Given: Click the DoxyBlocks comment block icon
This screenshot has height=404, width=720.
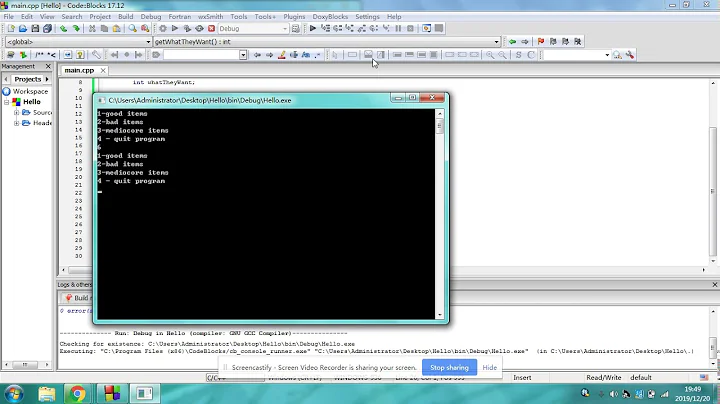Looking at the screenshot, I should [39, 55].
